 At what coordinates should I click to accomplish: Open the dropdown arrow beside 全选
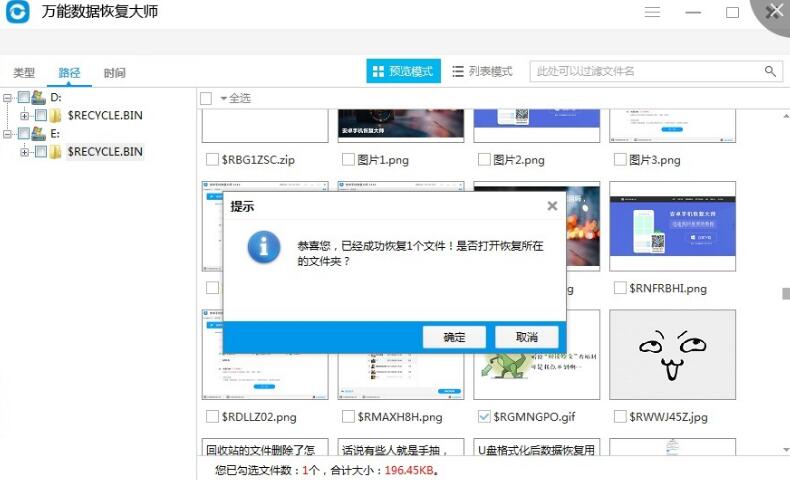(223, 99)
